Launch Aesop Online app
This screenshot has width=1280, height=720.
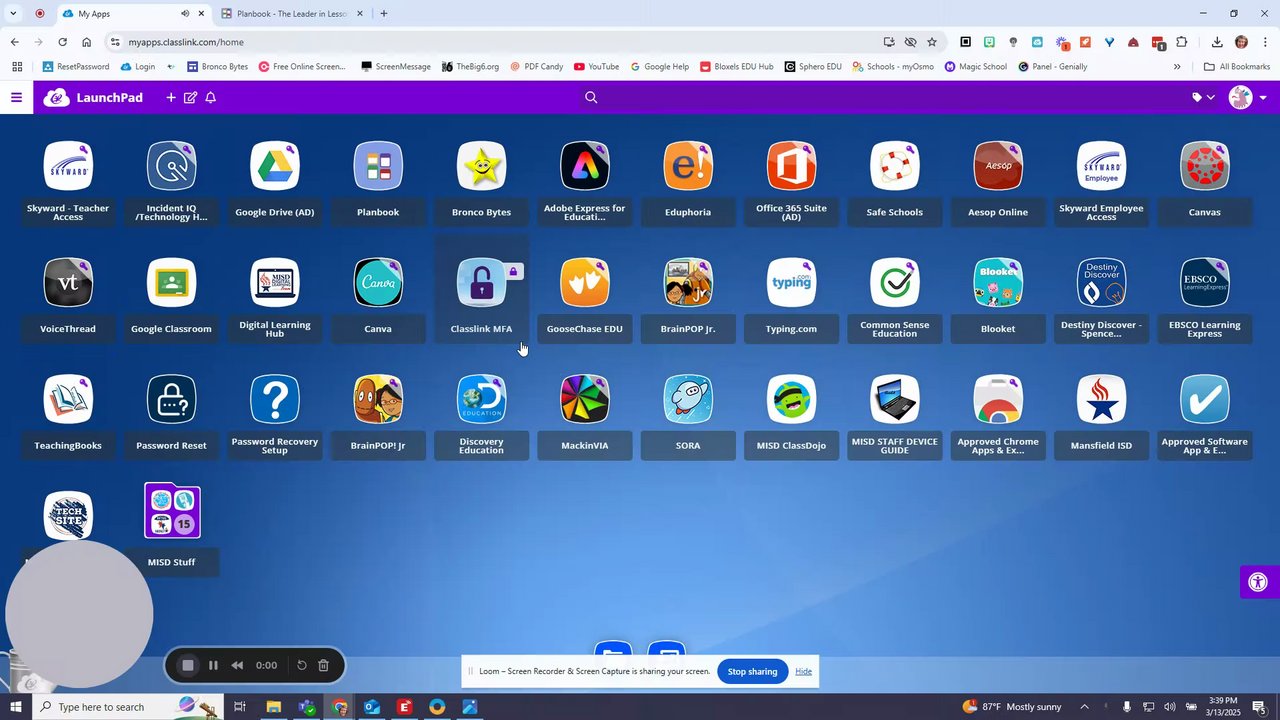tap(998, 166)
